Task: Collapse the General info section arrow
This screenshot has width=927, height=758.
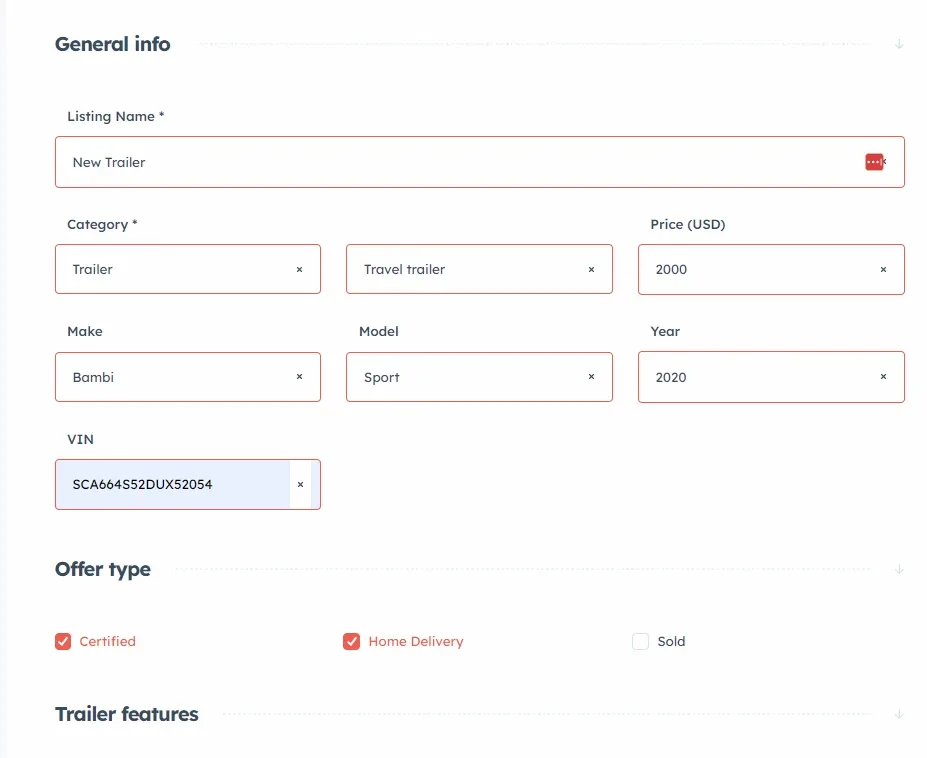Action: pyautogui.click(x=899, y=44)
